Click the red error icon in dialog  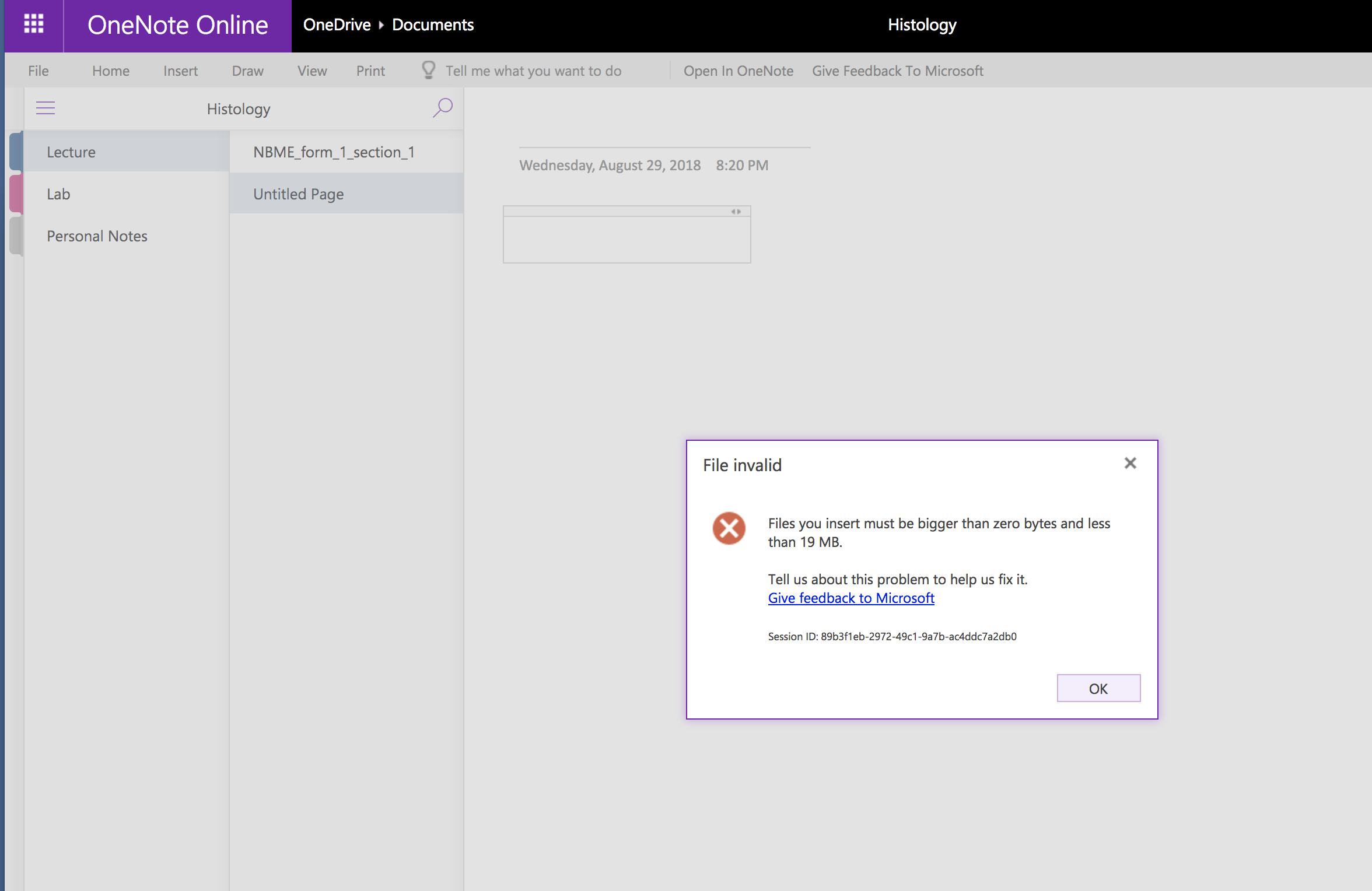click(x=729, y=528)
